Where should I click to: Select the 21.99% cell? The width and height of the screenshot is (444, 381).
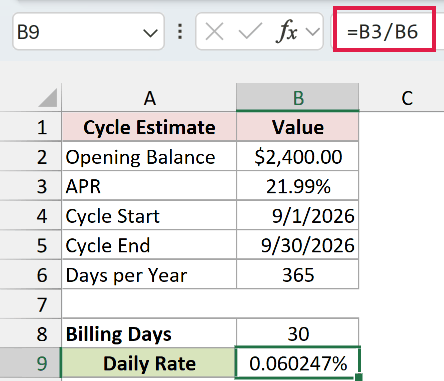(298, 186)
